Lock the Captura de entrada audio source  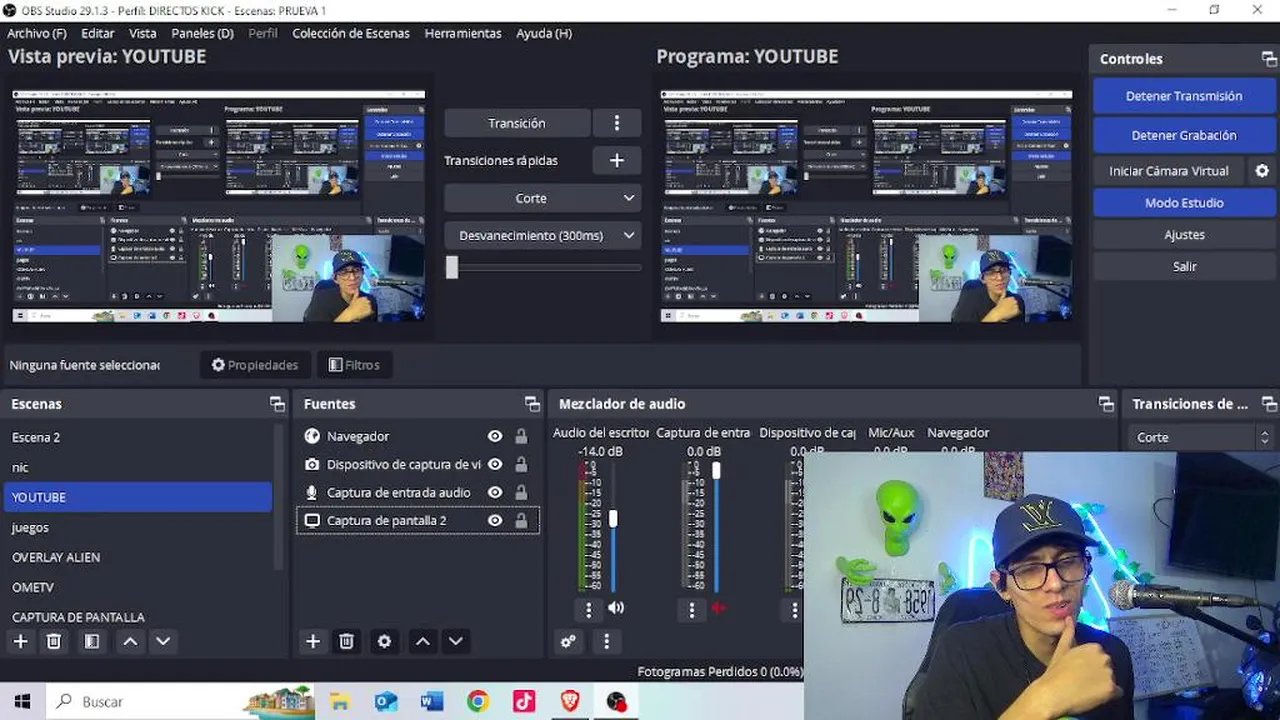(x=521, y=492)
